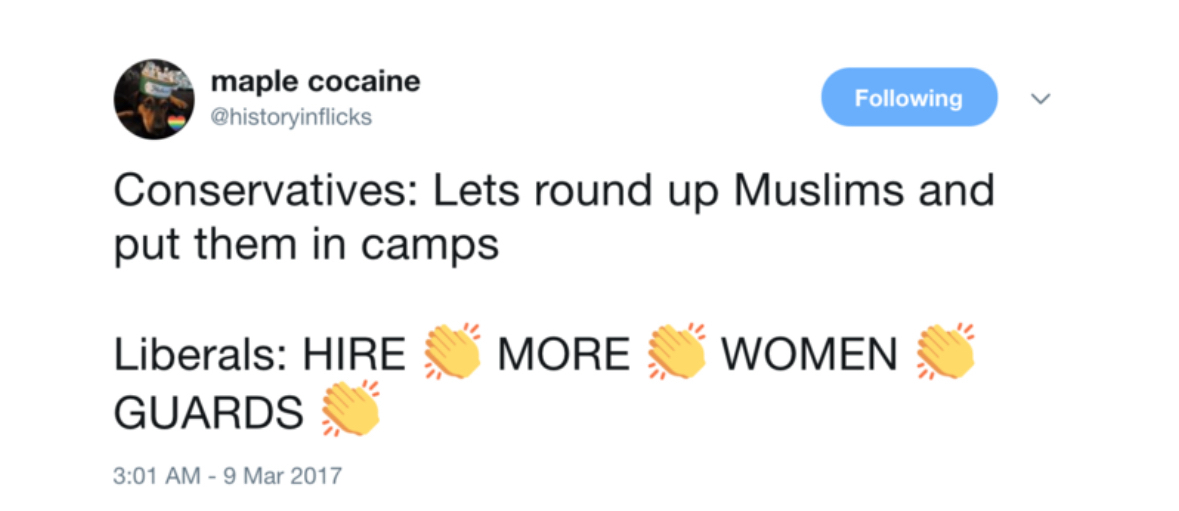Click the word GUARDS in the tweet

208,410
